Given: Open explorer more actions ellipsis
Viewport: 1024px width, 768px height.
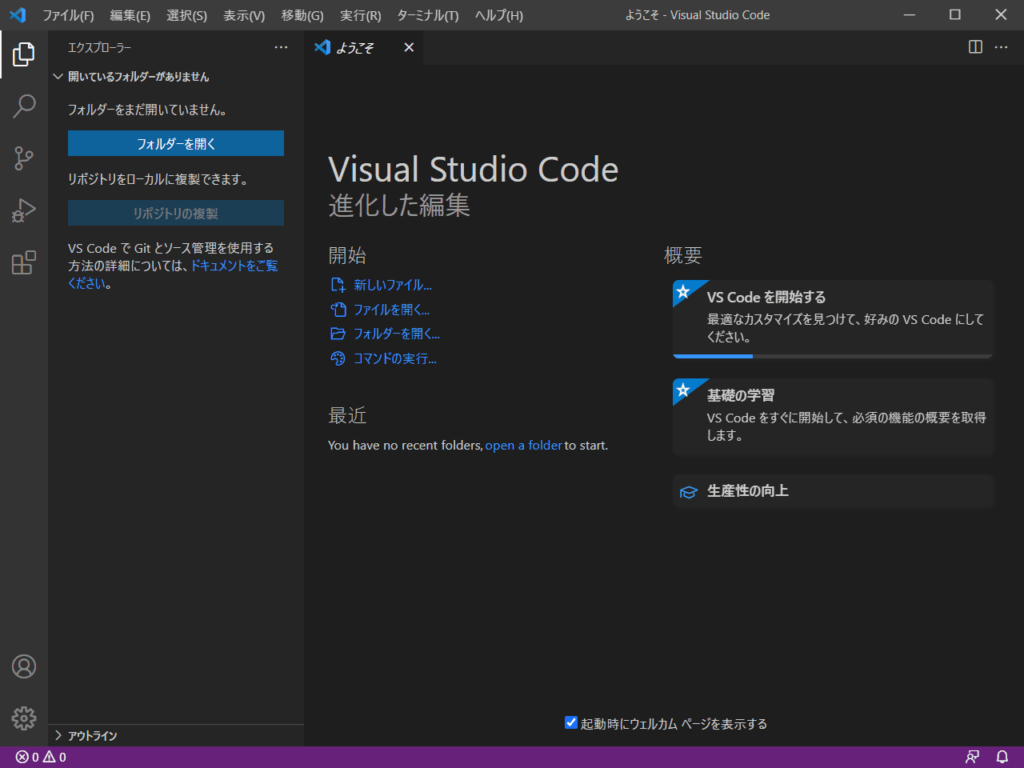Looking at the screenshot, I should [281, 47].
